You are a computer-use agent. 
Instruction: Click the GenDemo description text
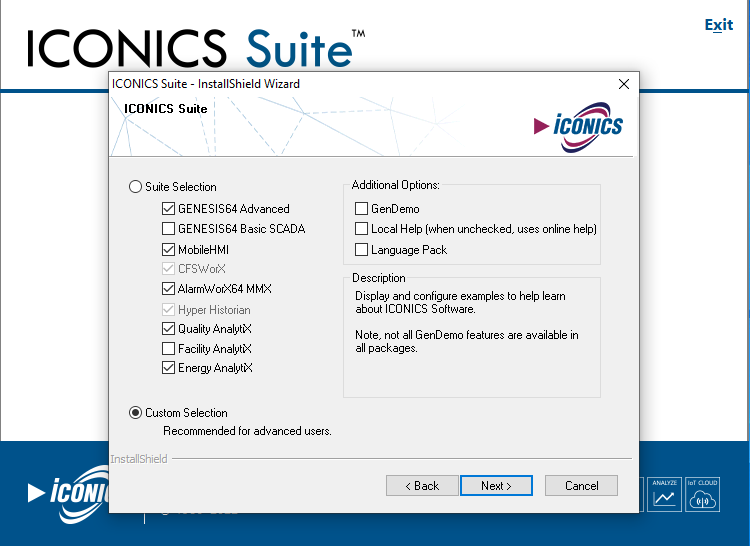click(x=467, y=322)
